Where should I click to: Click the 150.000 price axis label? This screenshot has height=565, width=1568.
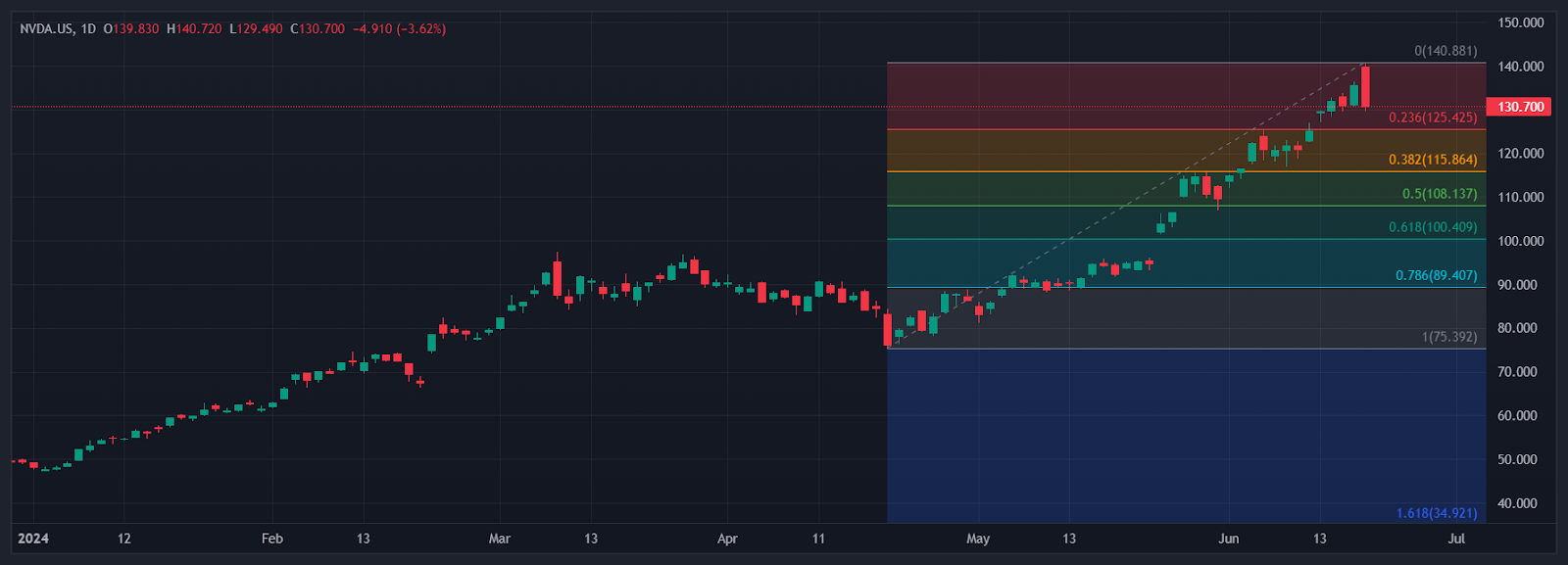[1520, 23]
